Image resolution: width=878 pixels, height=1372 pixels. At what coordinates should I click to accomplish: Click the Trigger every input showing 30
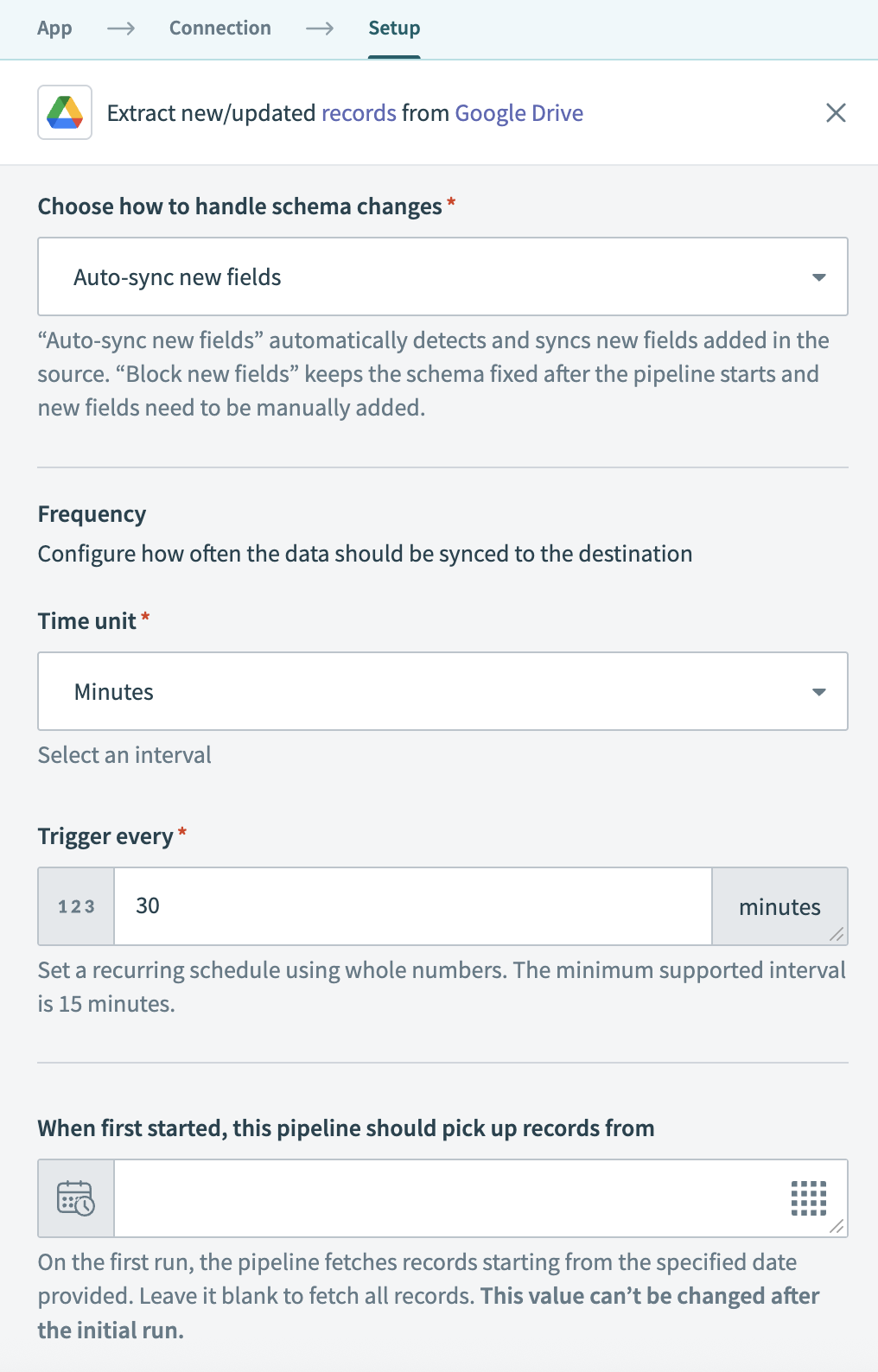coord(412,906)
